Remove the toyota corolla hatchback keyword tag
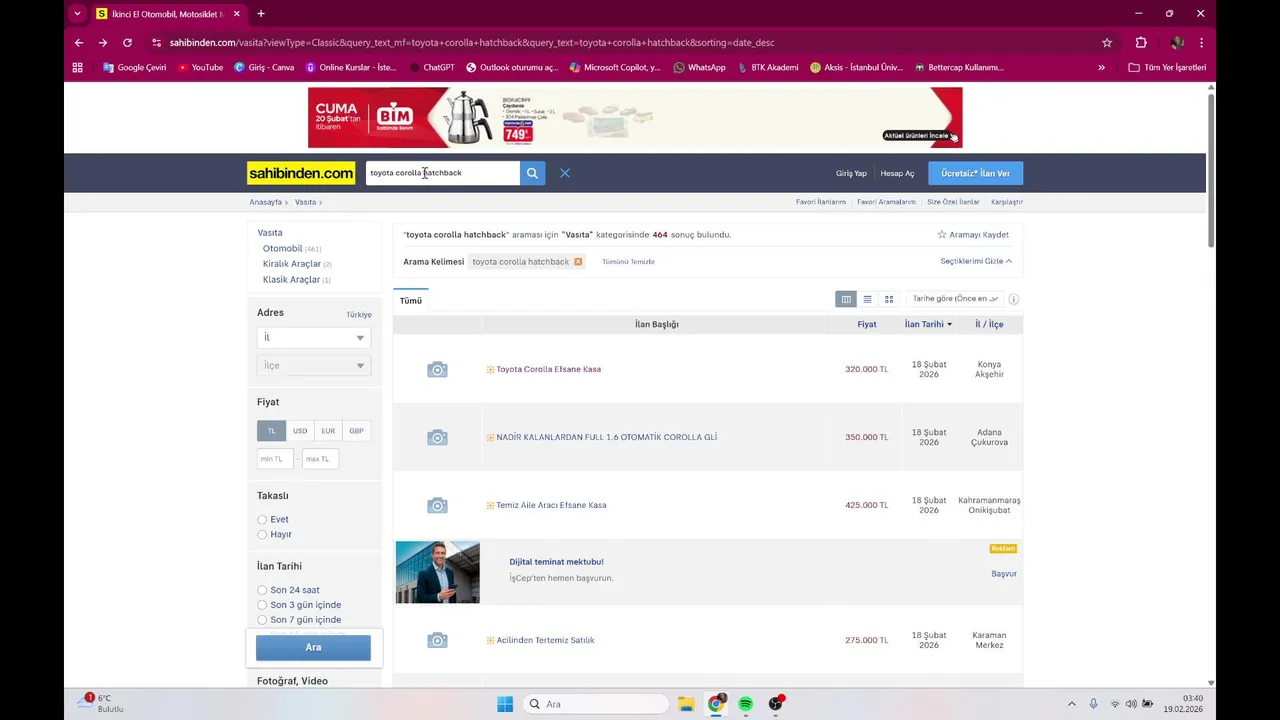 click(x=578, y=262)
